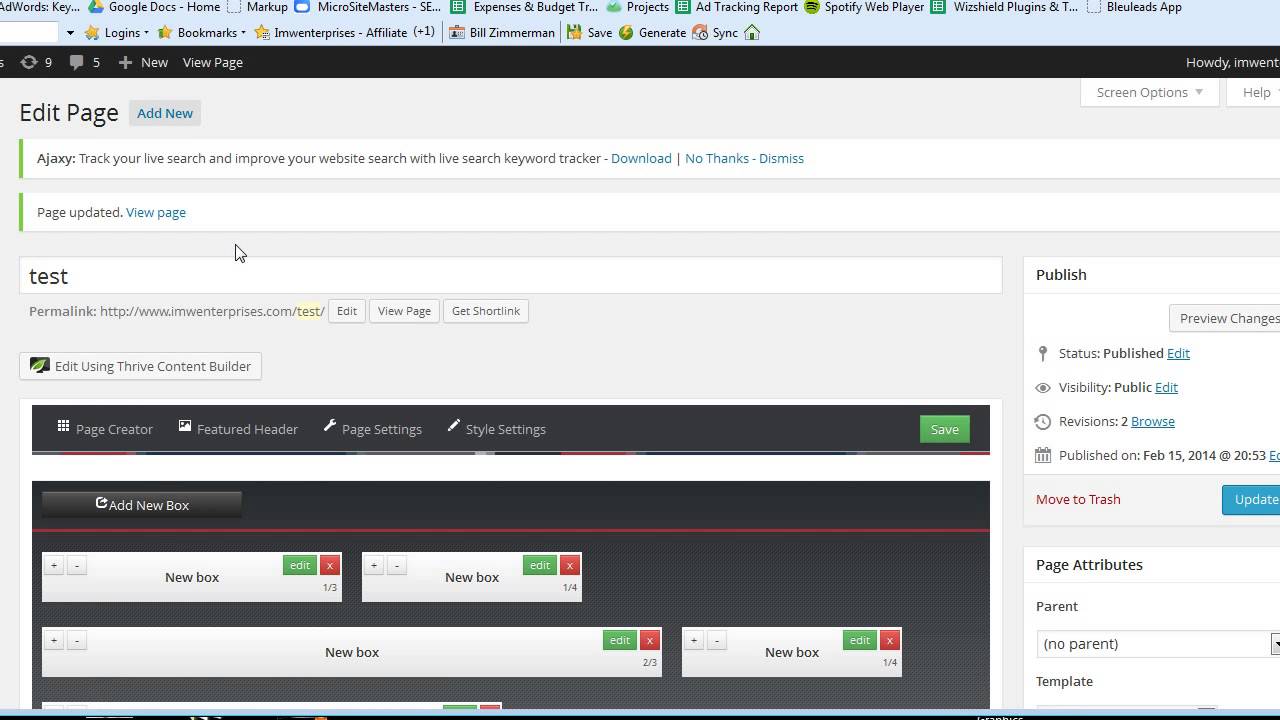The image size is (1280, 720).
Task: Click the Add New Box button
Action: coord(142,505)
